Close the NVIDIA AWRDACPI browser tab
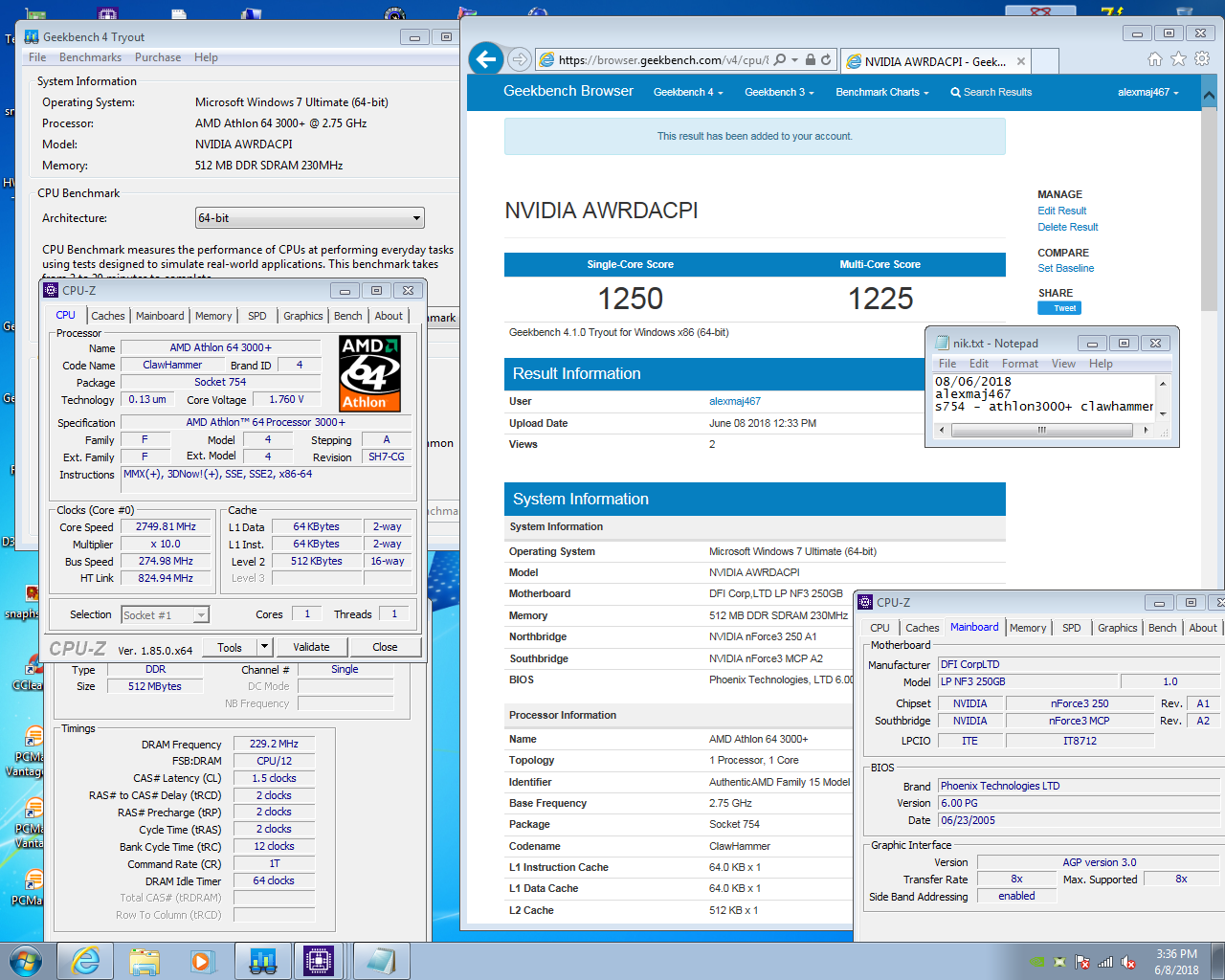1225x980 pixels. 1021,61
